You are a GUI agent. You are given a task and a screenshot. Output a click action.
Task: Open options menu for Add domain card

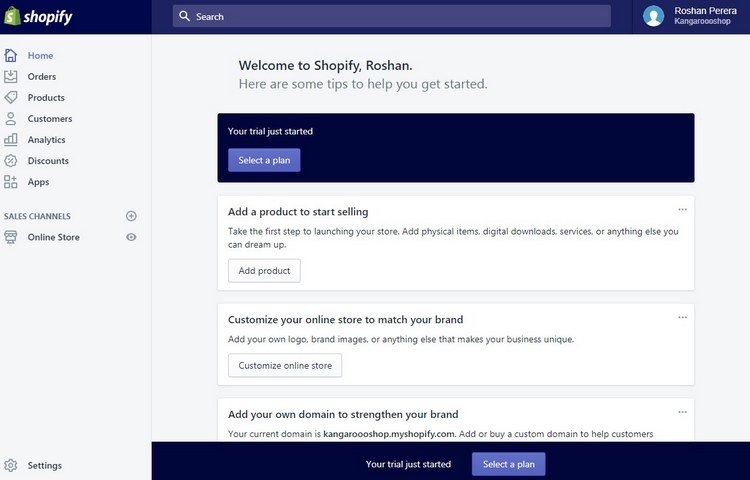(x=683, y=412)
